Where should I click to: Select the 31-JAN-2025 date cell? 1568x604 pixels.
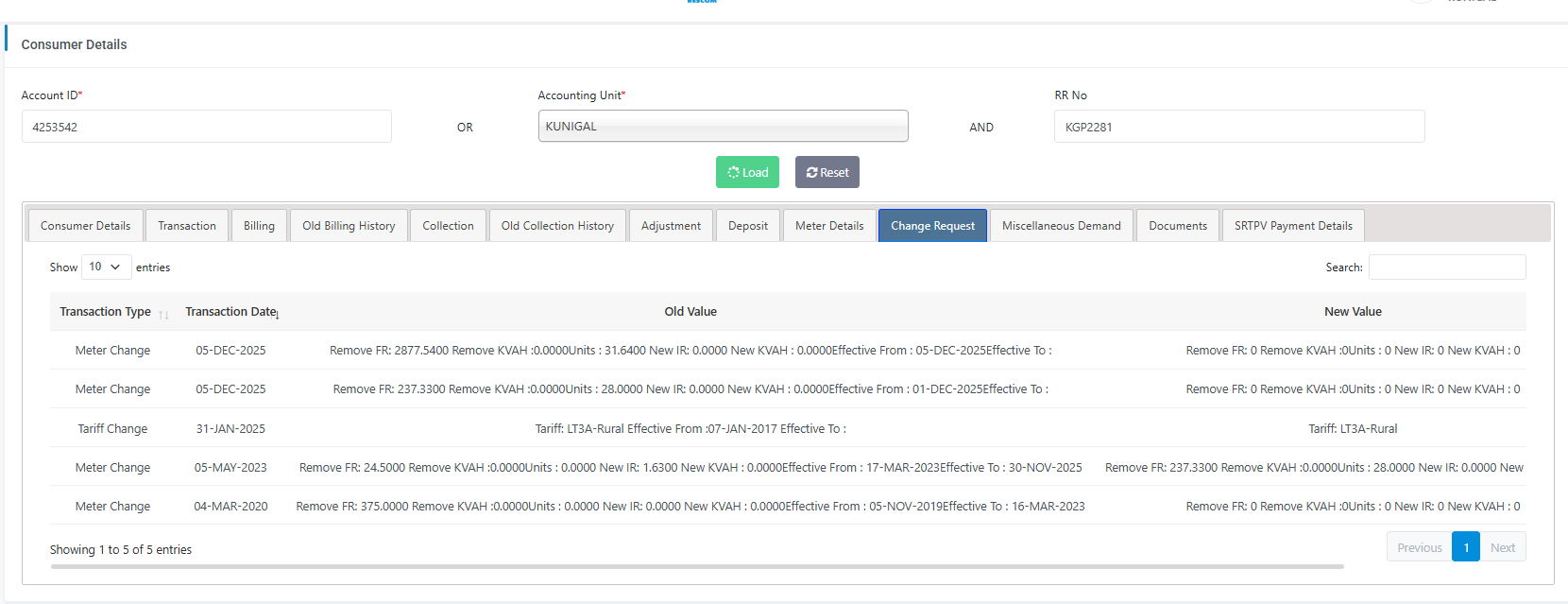click(x=230, y=428)
